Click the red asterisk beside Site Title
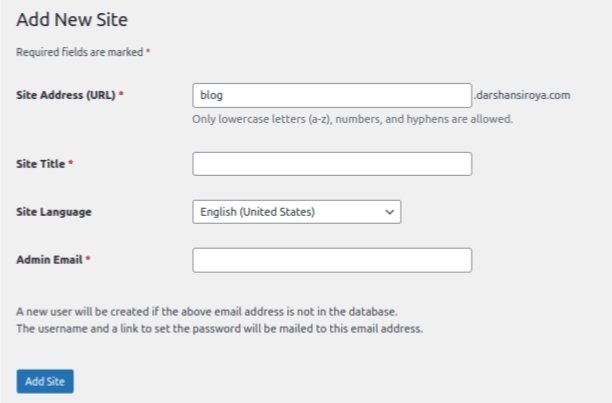612x403 pixels. (71, 162)
